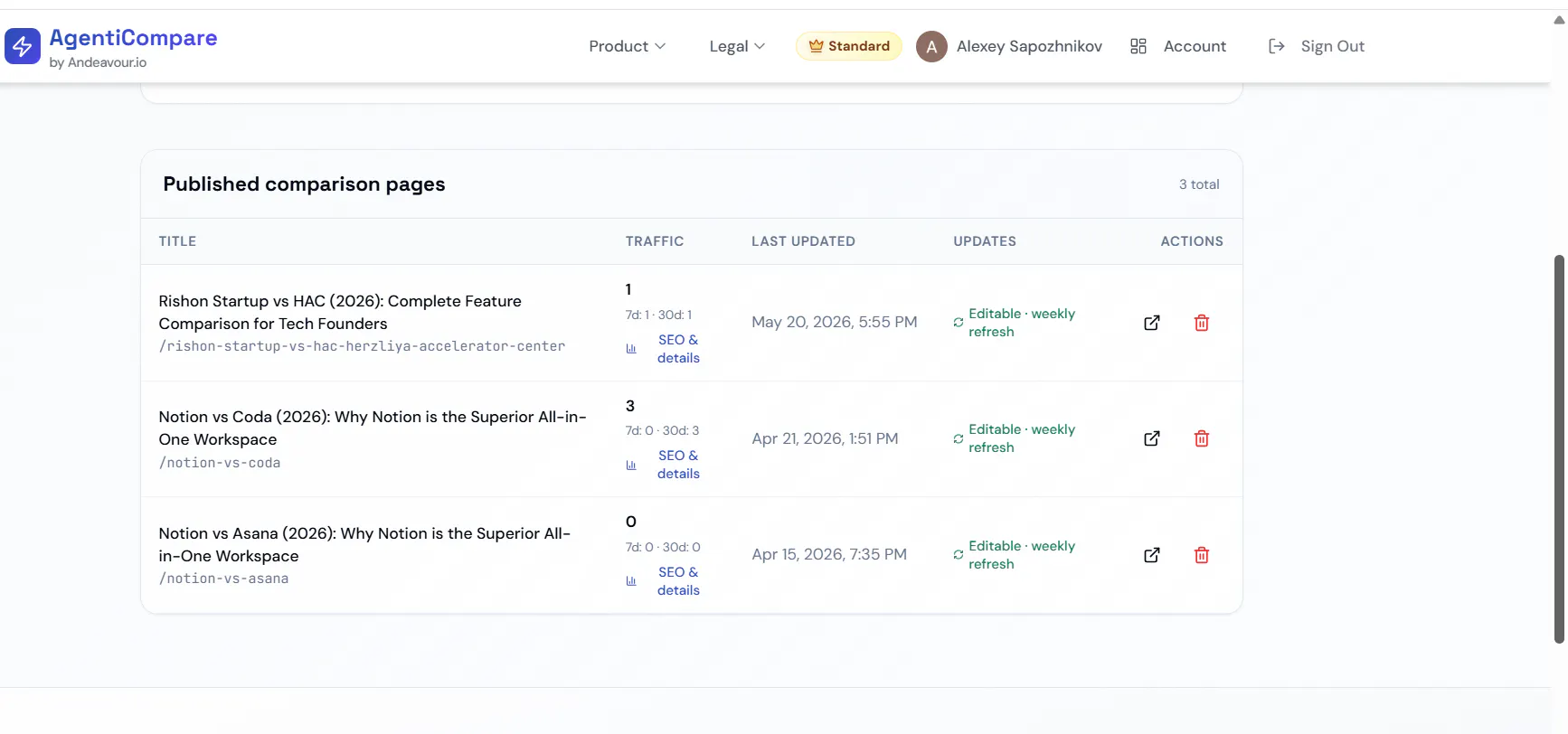Click the Published comparison pages heading

(x=304, y=183)
